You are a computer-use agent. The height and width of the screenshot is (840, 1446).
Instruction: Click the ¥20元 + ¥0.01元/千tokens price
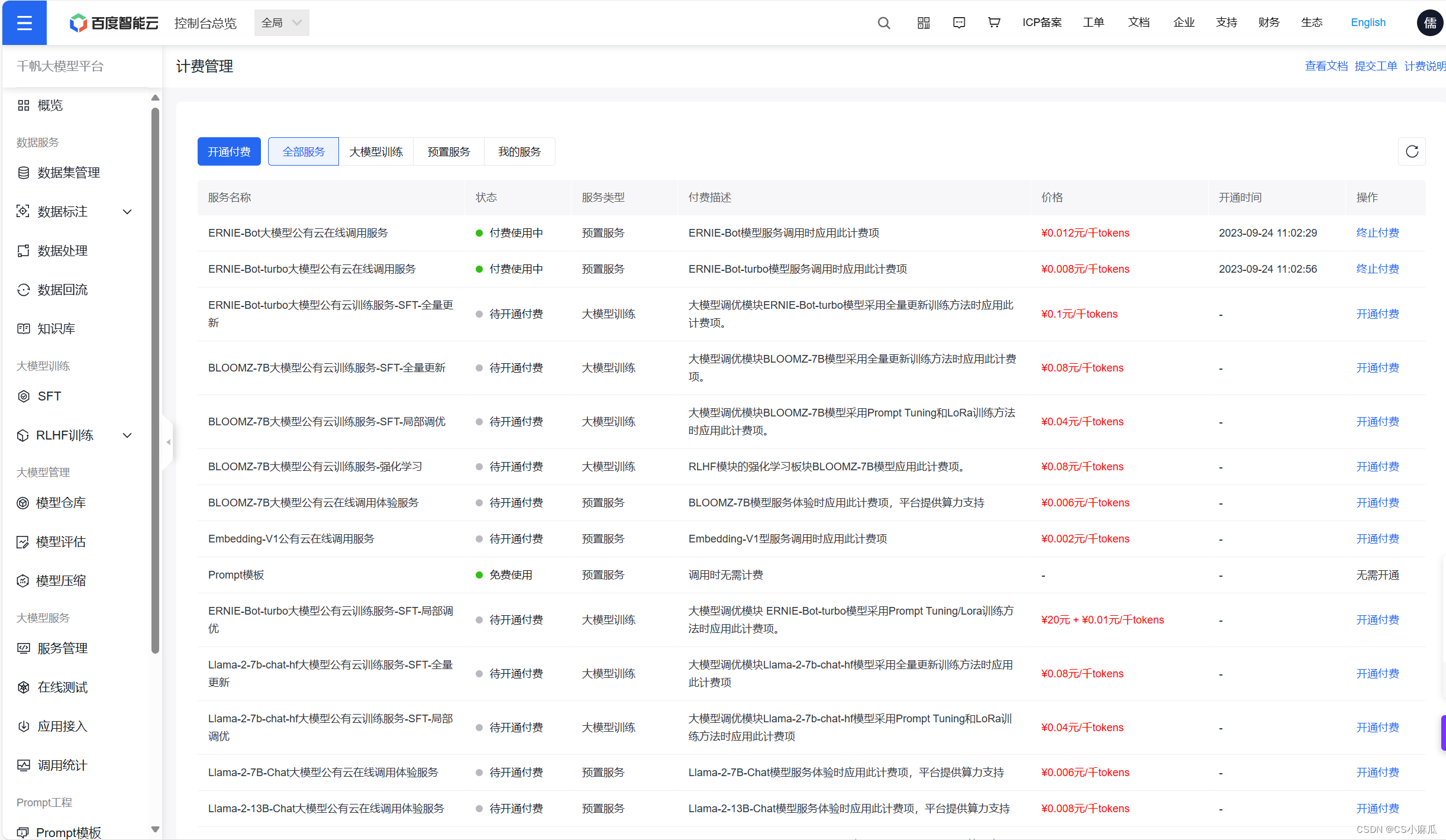coord(1102,620)
